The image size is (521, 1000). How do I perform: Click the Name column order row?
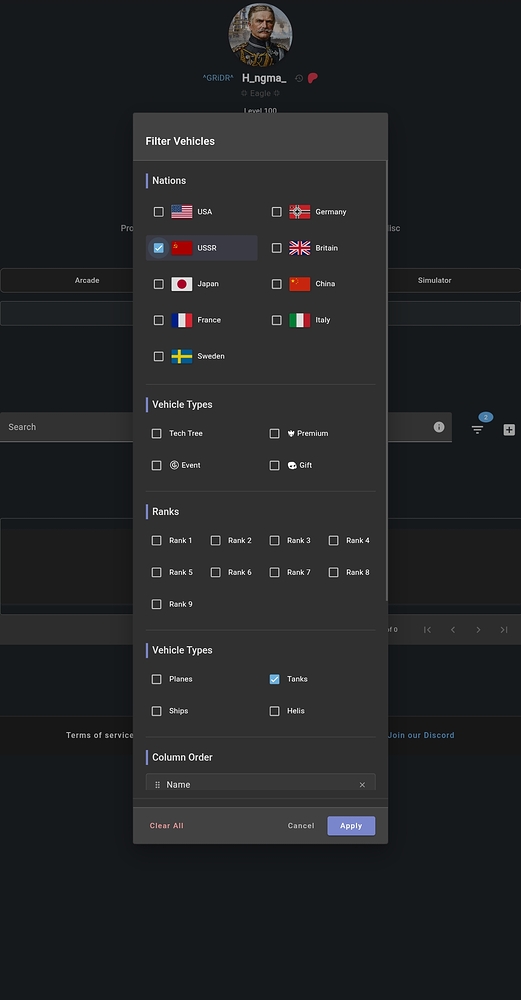tap(261, 785)
